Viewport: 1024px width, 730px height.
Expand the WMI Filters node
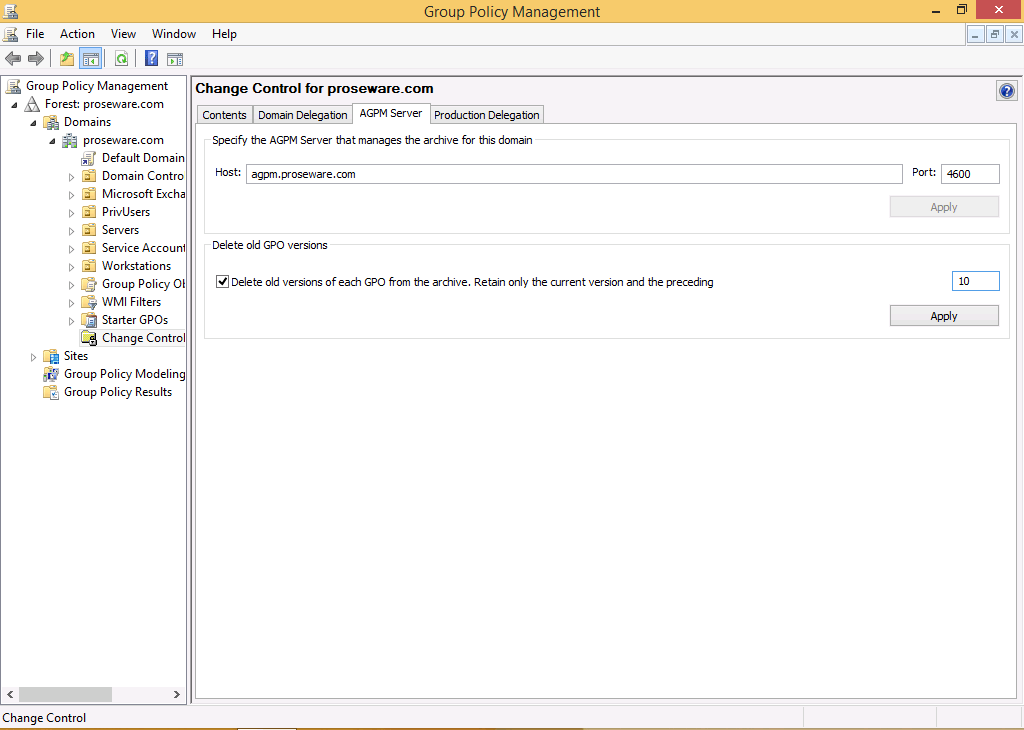(x=71, y=303)
